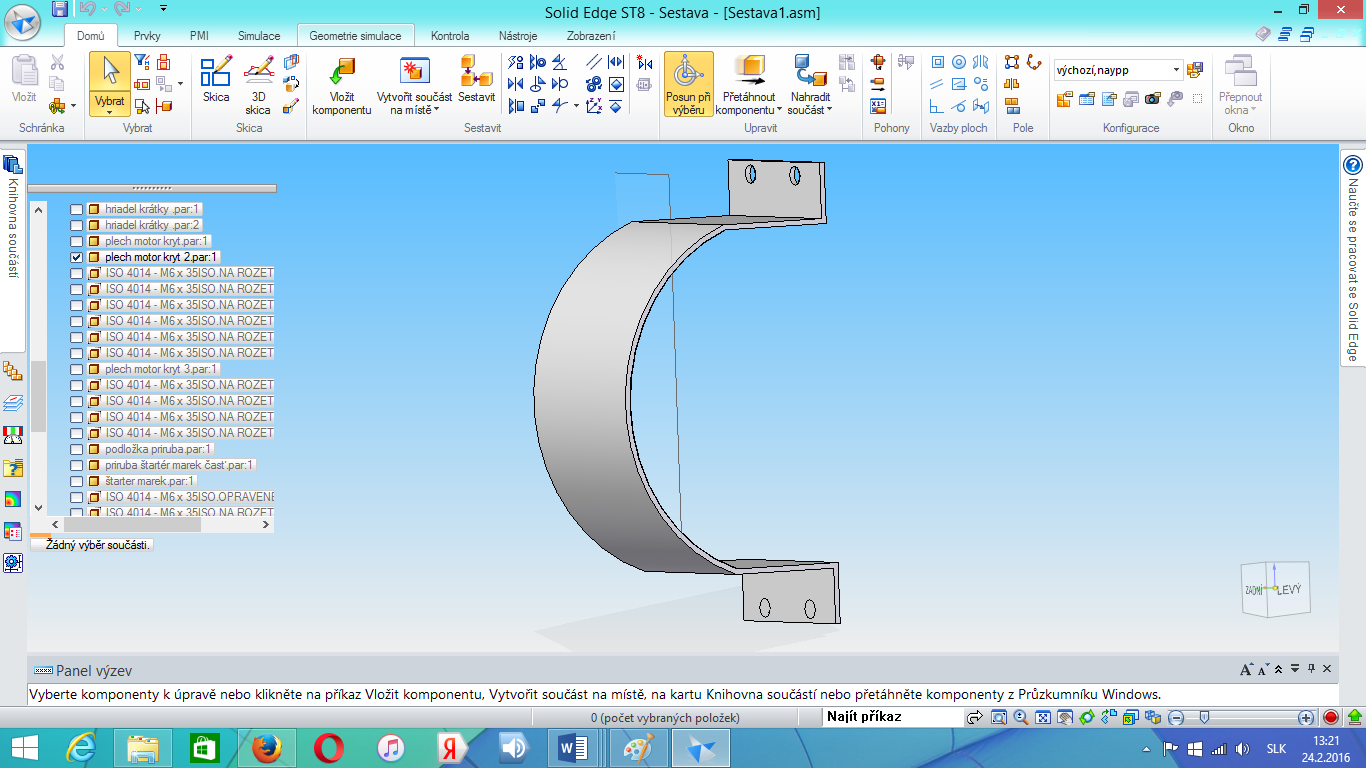The image size is (1366, 768).
Task: Check the plech motor kryt 3.par:1 checkbox
Action: 76,369
